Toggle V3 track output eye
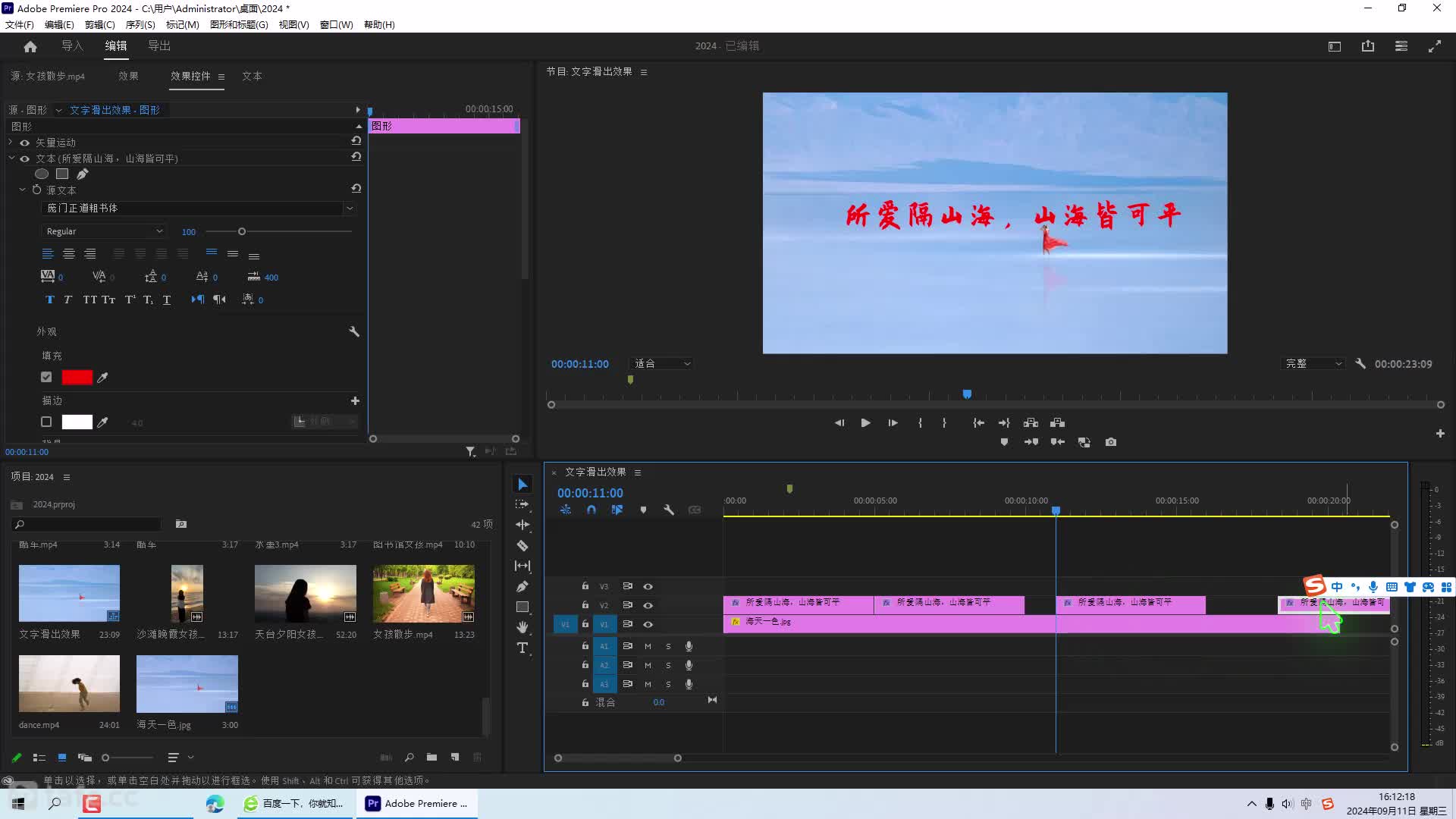 coord(648,586)
